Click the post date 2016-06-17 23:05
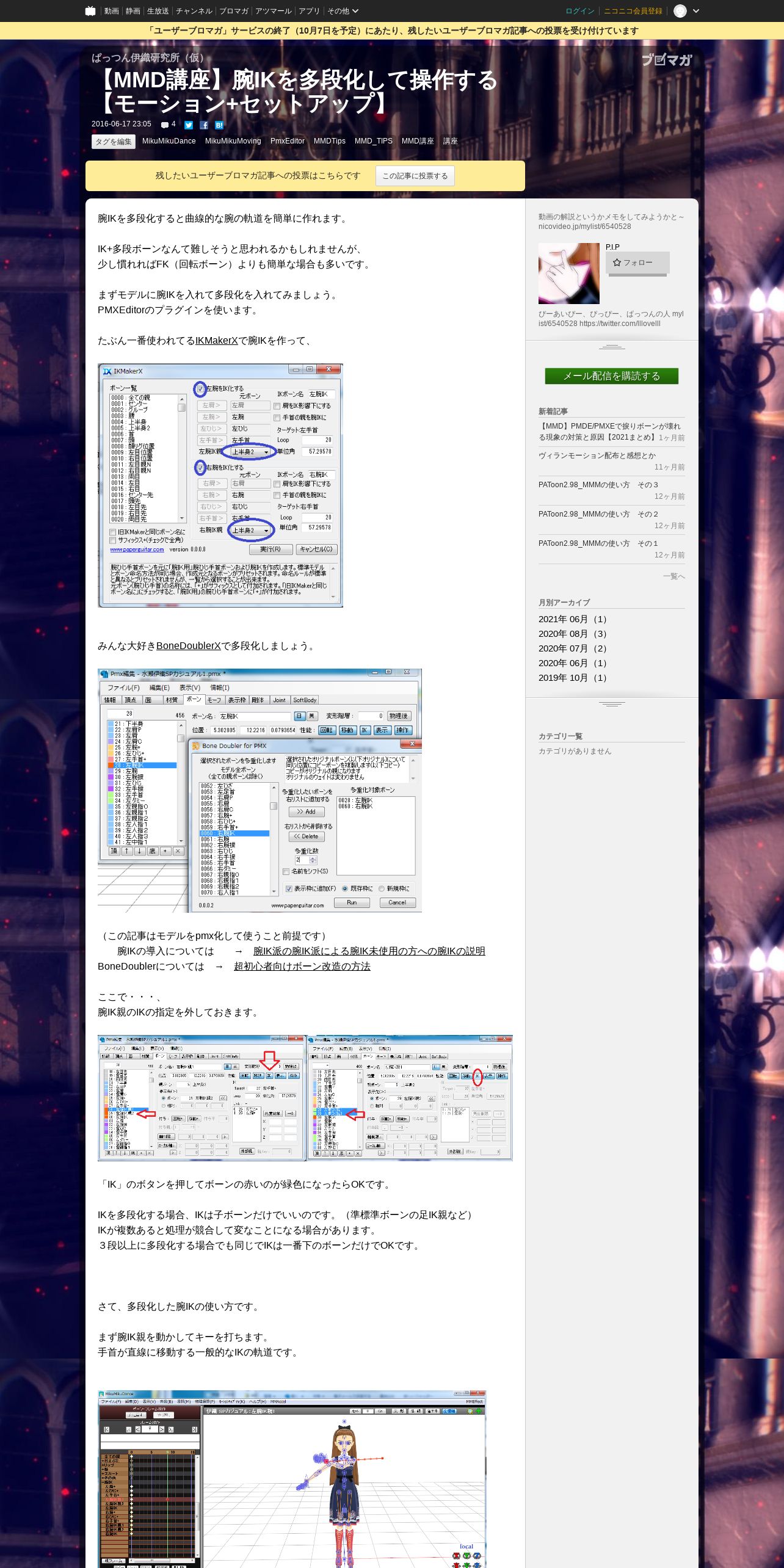784x1568 pixels. click(122, 124)
